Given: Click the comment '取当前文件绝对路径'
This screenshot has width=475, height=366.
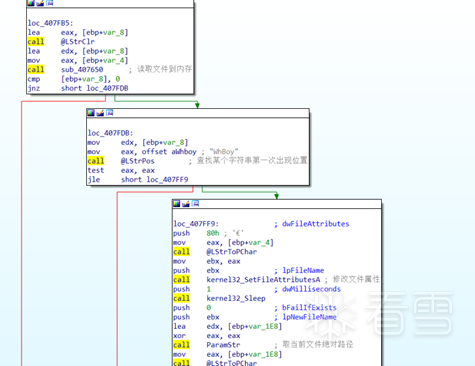Looking at the screenshot, I should pos(318,344).
